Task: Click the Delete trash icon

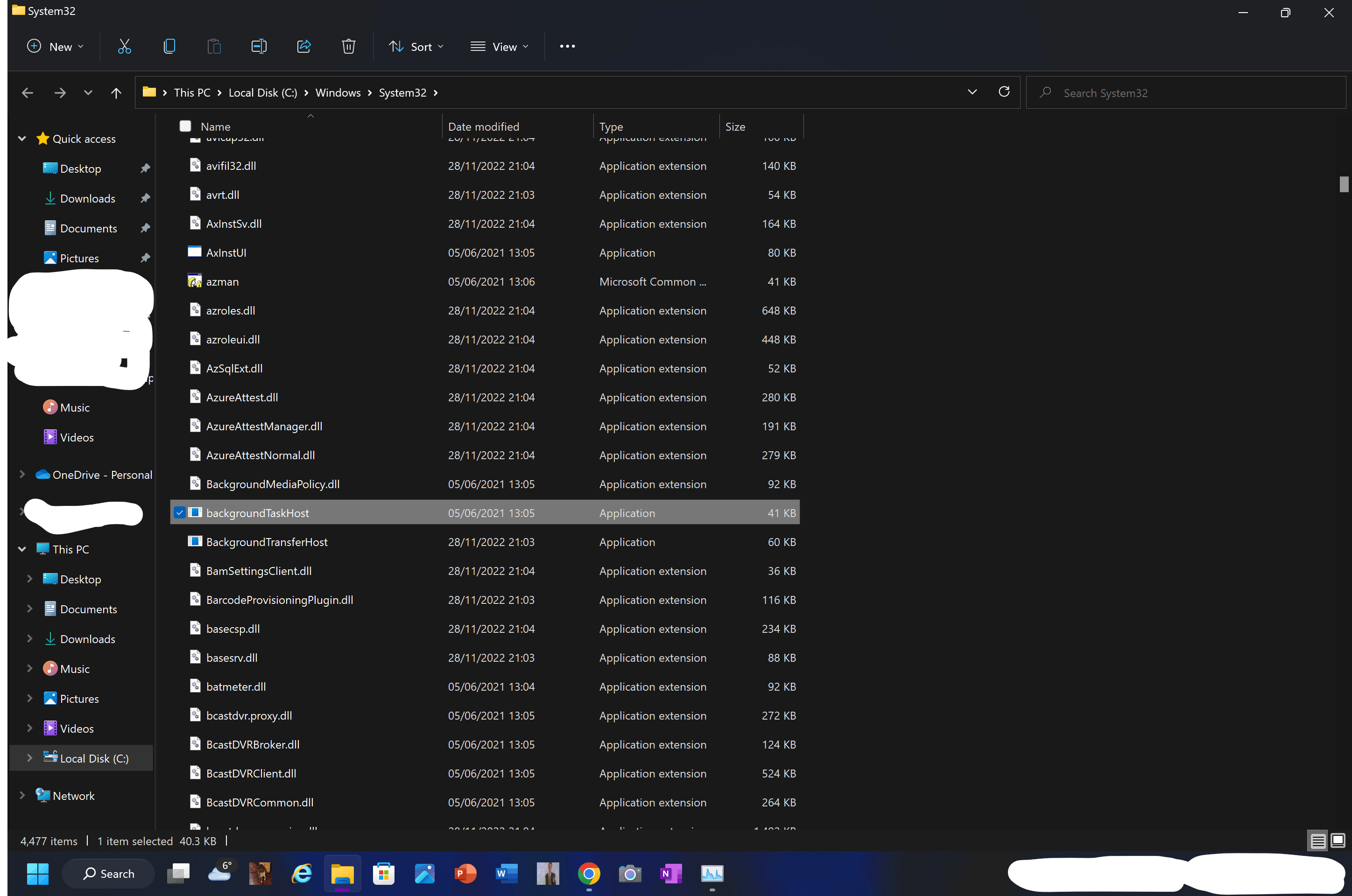Action: tap(348, 46)
